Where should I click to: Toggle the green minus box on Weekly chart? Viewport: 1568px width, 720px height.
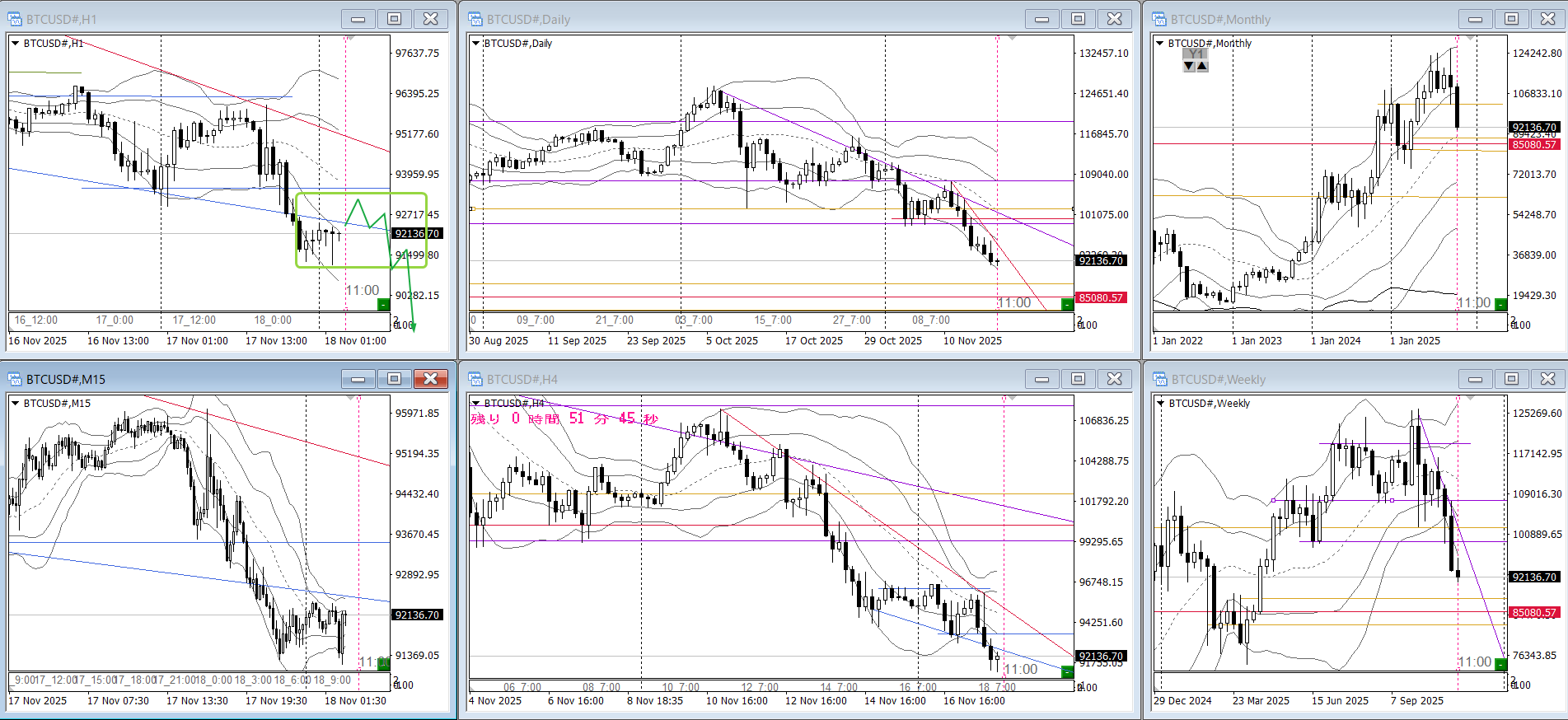click(1500, 664)
